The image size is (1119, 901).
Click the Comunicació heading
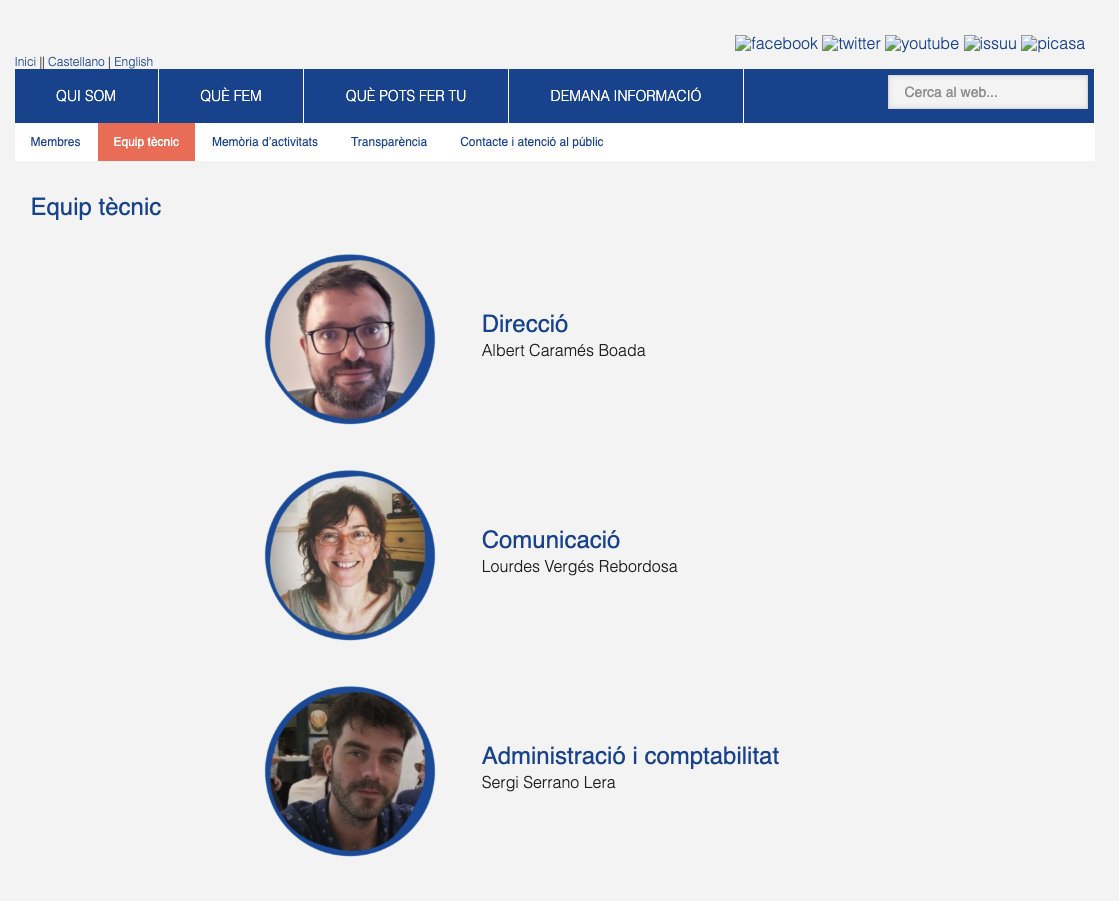click(x=551, y=540)
